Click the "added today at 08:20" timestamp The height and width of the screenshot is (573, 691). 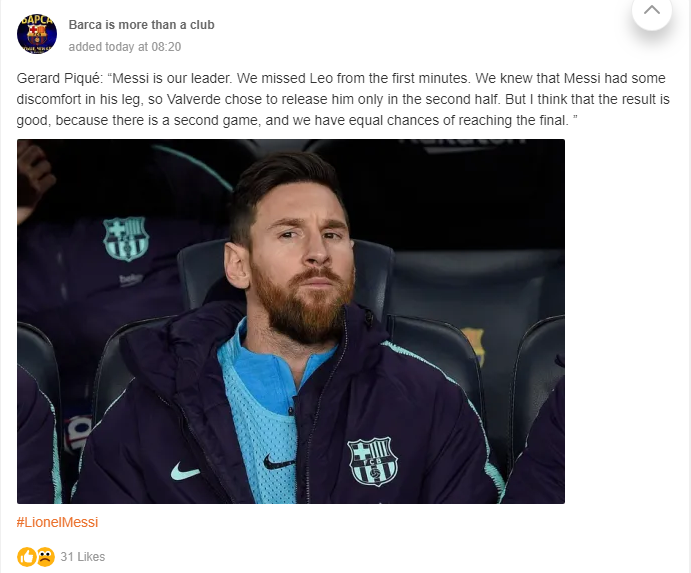point(125,47)
